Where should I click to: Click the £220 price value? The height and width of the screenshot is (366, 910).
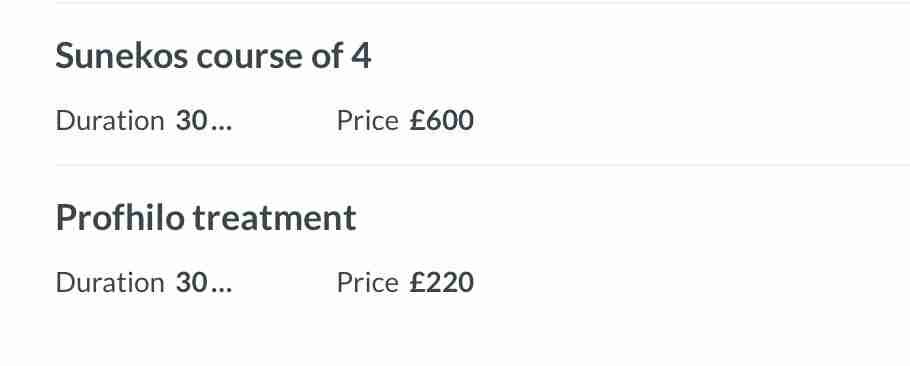click(442, 282)
